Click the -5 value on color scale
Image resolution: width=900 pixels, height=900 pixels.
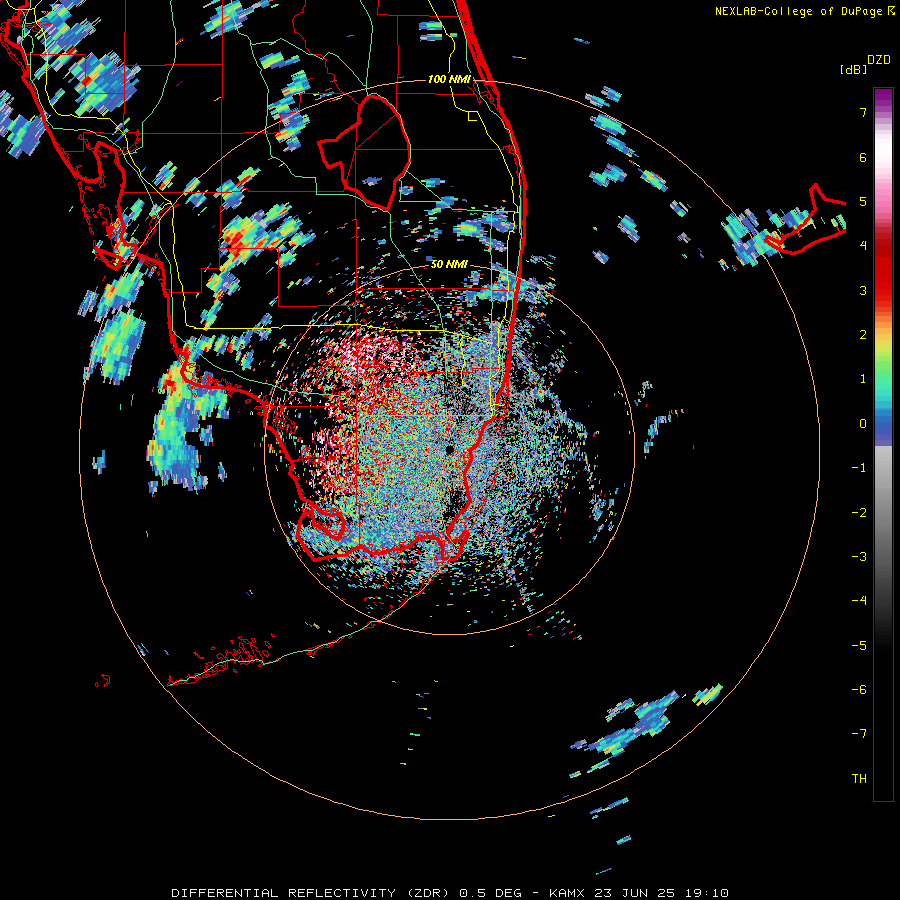tap(859, 646)
